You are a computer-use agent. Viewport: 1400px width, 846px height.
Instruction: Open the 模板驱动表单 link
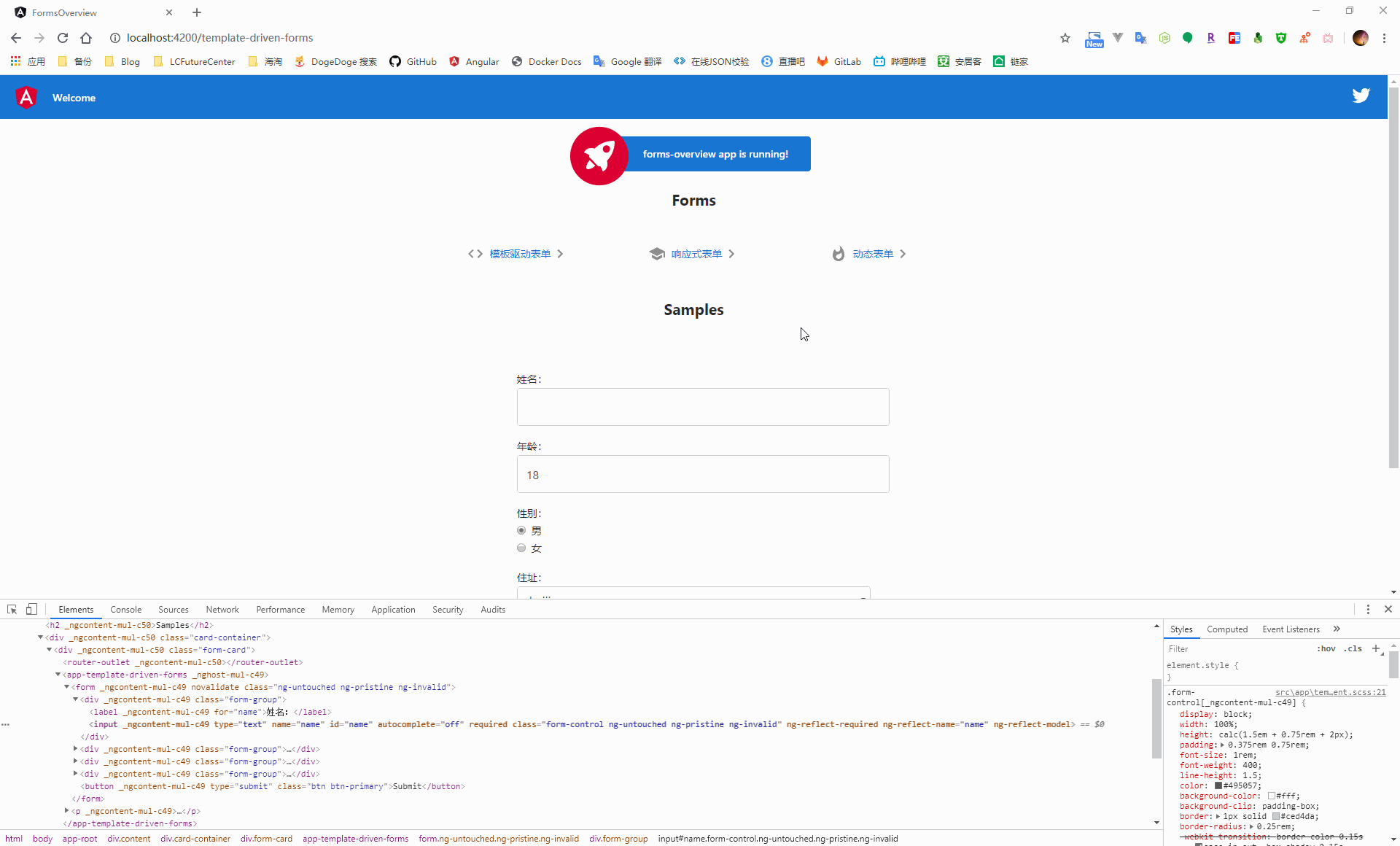[520, 254]
